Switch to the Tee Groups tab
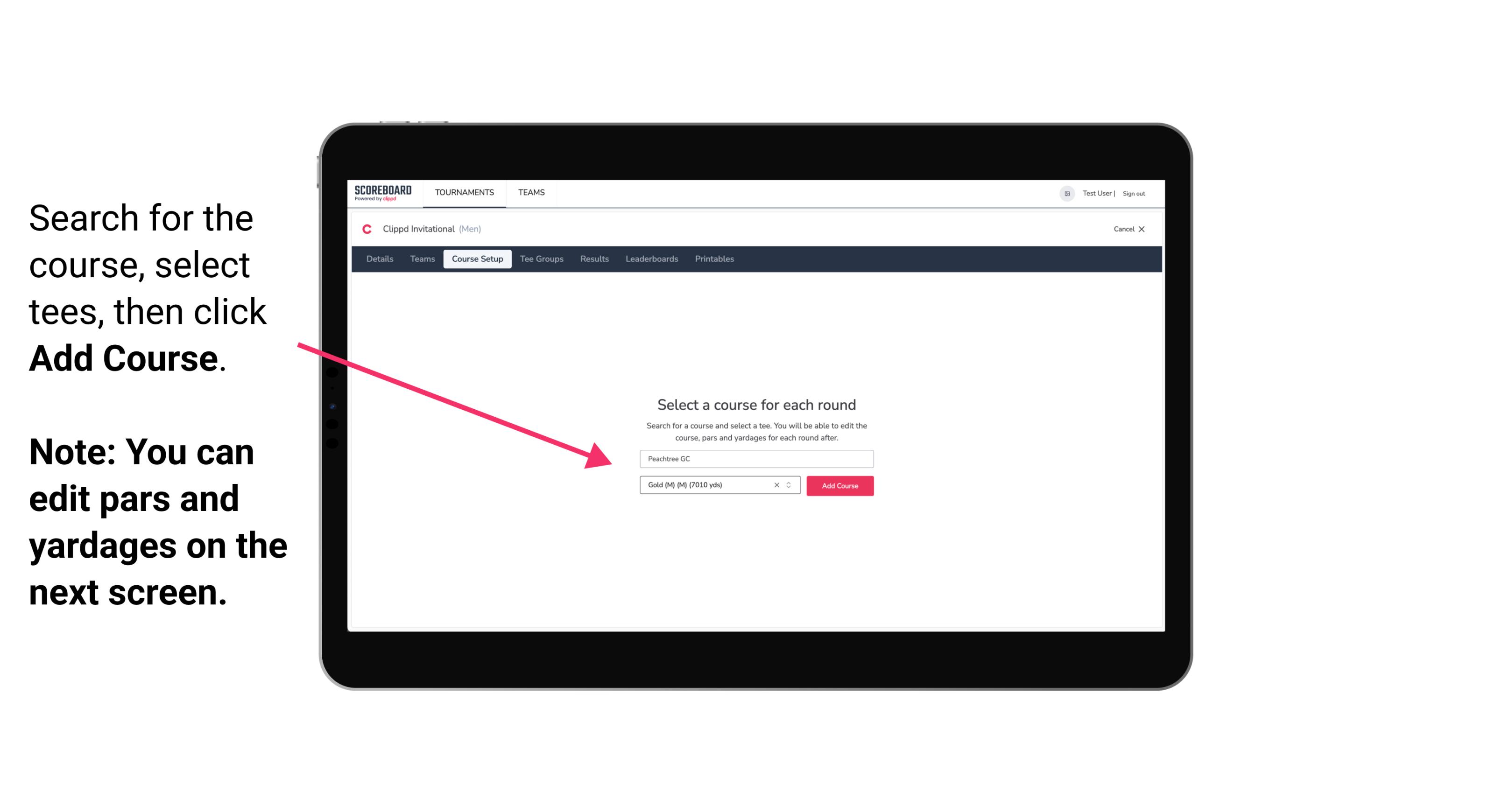Screen dimensions: 1510x812 [x=541, y=259]
